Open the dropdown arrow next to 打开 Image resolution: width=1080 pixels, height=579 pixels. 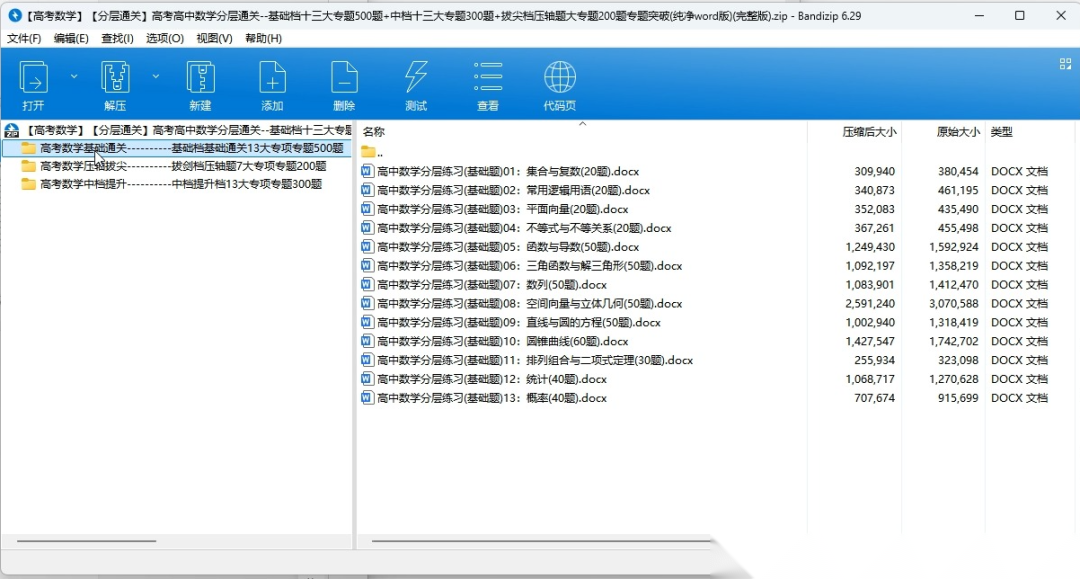[74, 76]
